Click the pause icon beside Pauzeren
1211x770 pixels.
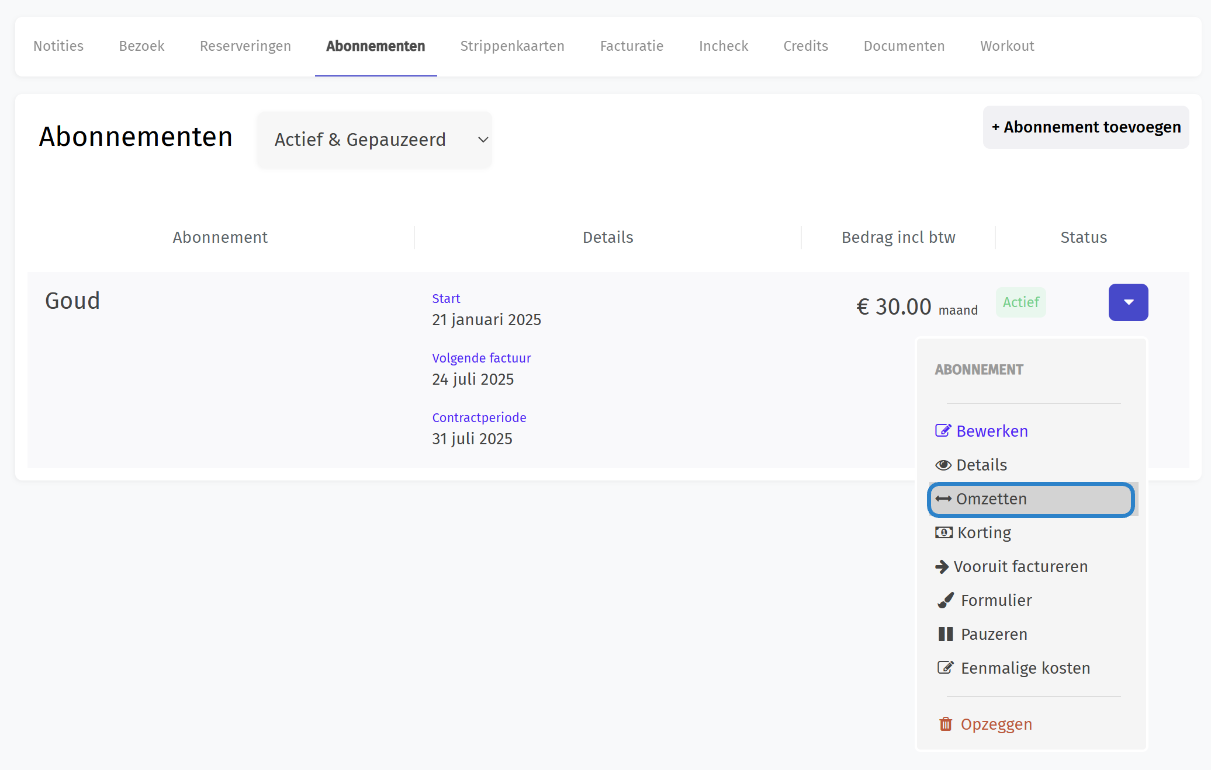pos(945,635)
